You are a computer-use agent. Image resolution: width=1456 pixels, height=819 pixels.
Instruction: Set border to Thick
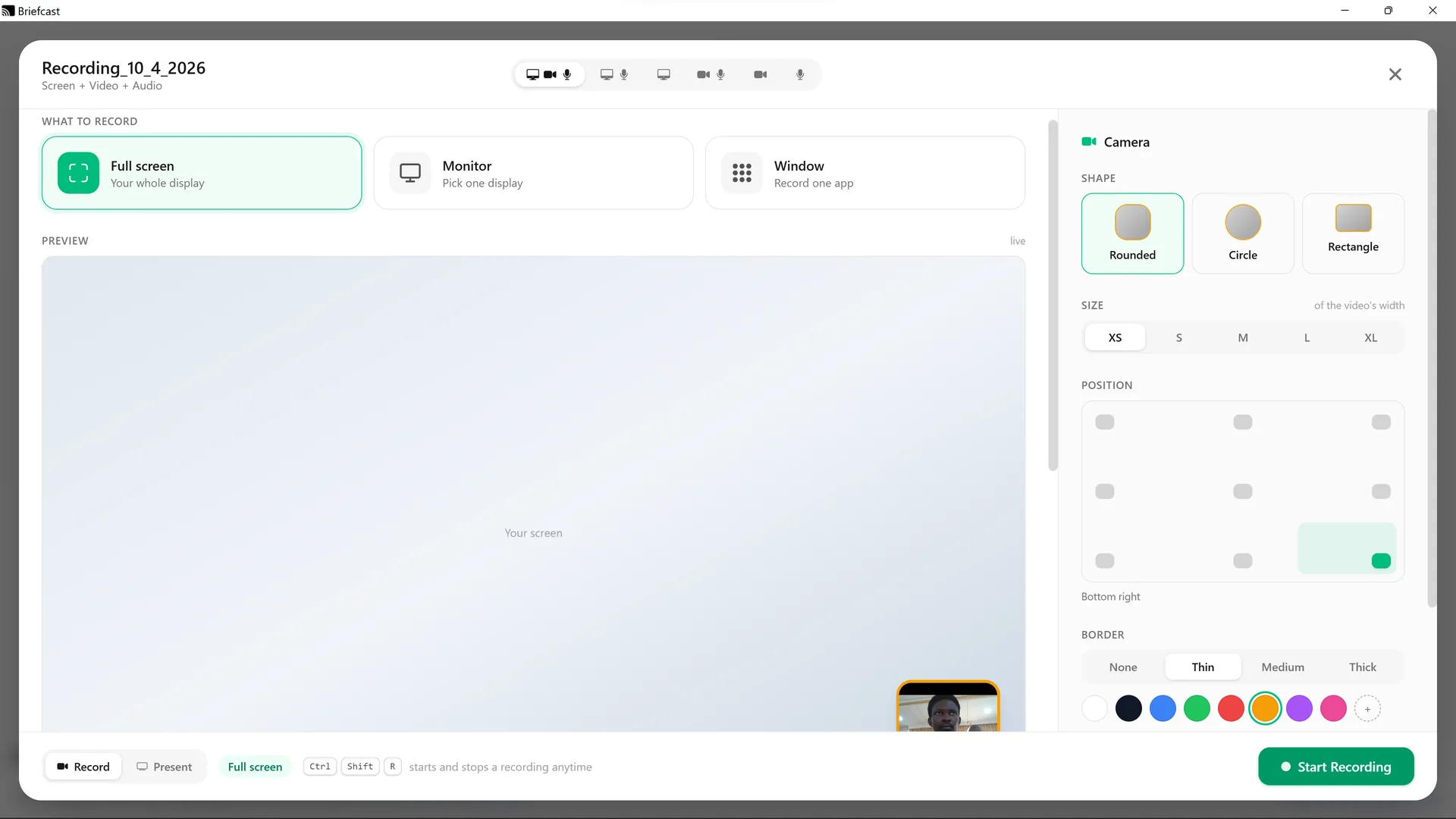[x=1363, y=667]
